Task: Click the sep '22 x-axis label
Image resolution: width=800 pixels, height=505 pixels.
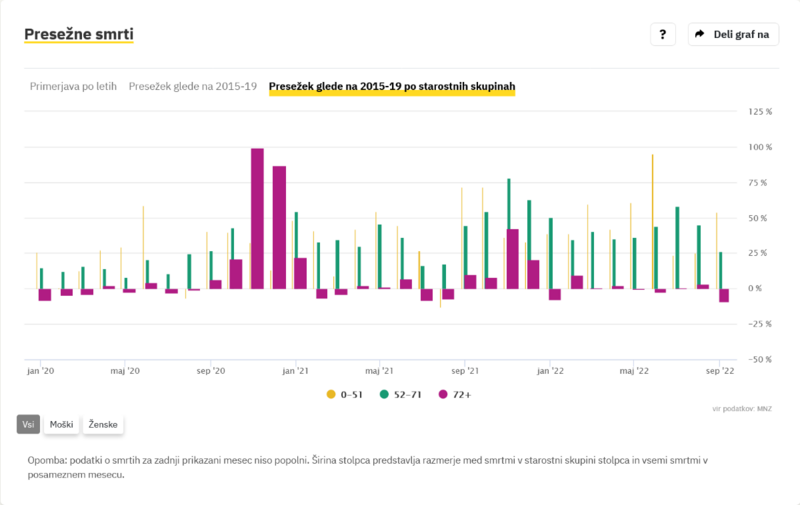Action: [720, 370]
